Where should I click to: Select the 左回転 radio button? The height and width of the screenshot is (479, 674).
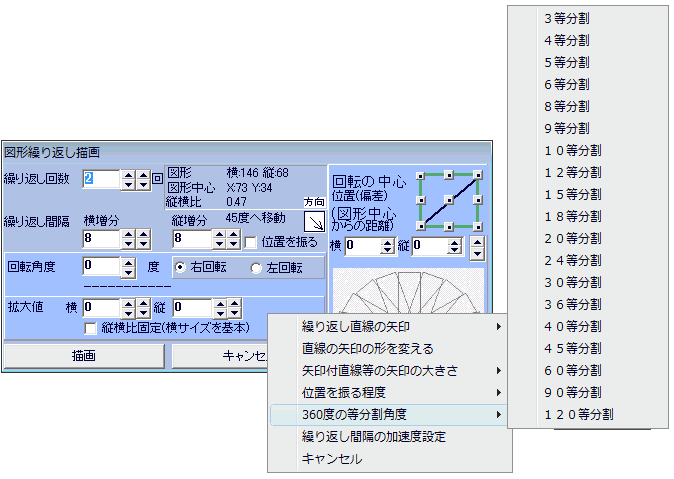(x=256, y=267)
